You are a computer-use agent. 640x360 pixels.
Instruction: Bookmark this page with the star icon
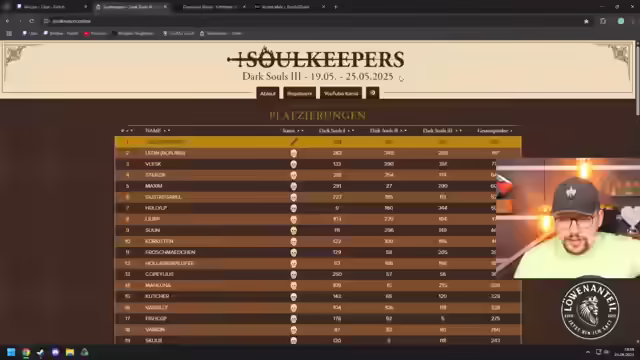(586, 21)
